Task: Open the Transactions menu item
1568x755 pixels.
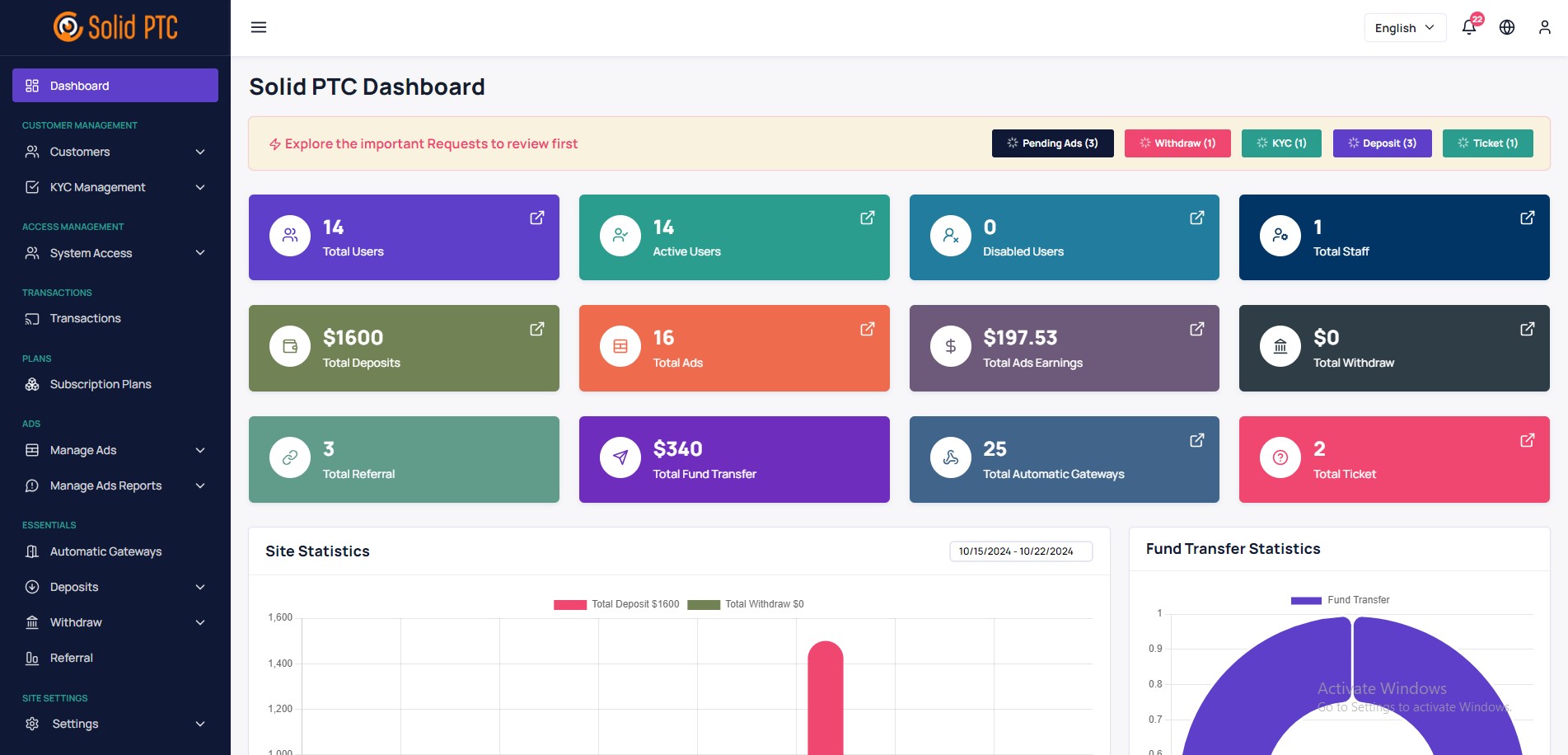Action: [x=85, y=318]
